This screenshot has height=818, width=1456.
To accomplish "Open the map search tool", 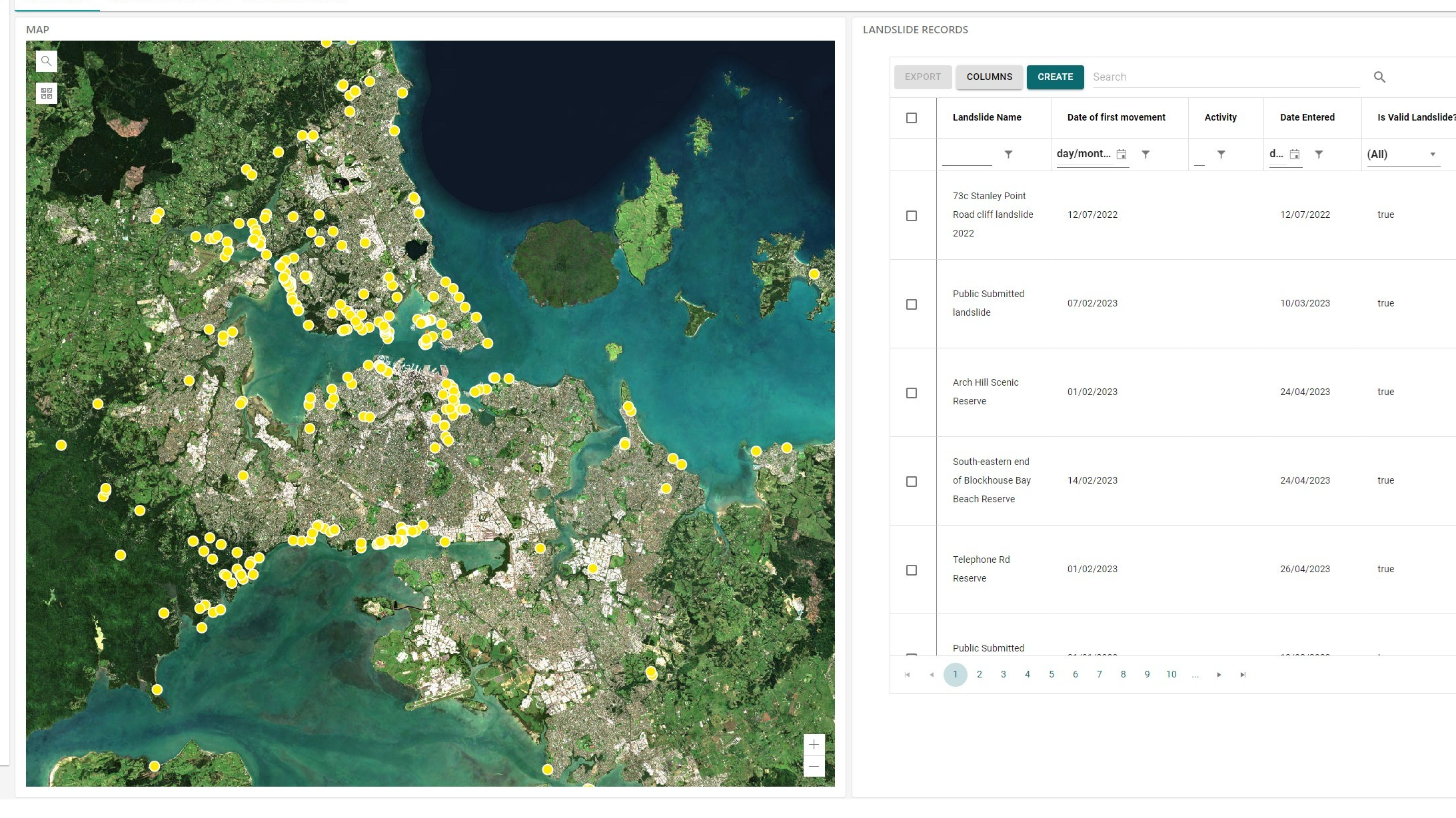I will pos(46,61).
